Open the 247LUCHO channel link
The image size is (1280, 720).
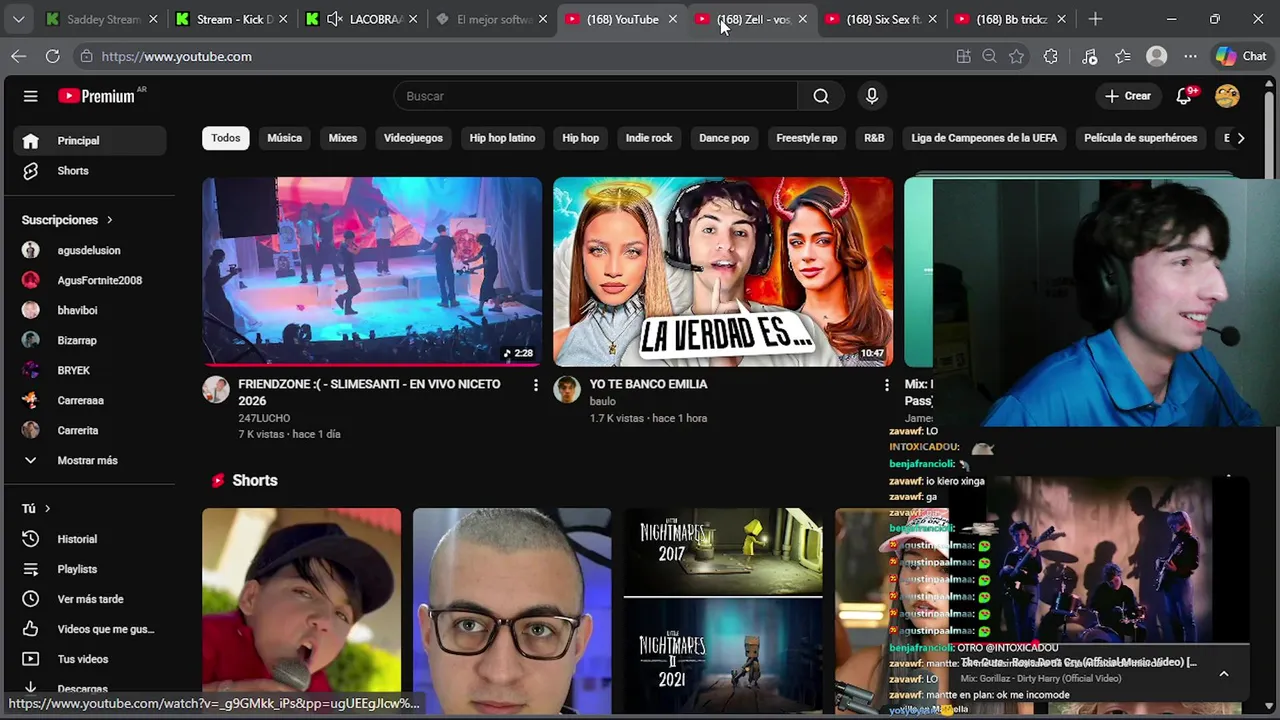click(264, 418)
